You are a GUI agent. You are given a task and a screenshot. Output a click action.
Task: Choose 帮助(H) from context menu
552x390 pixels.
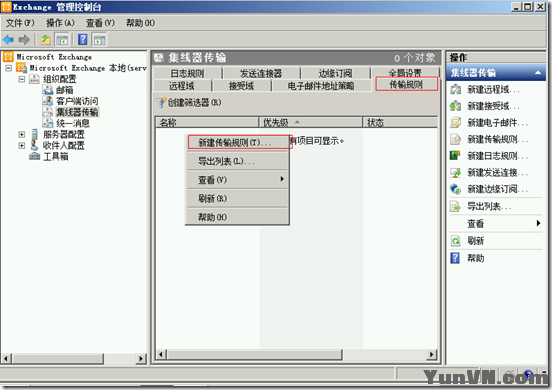pos(237,217)
